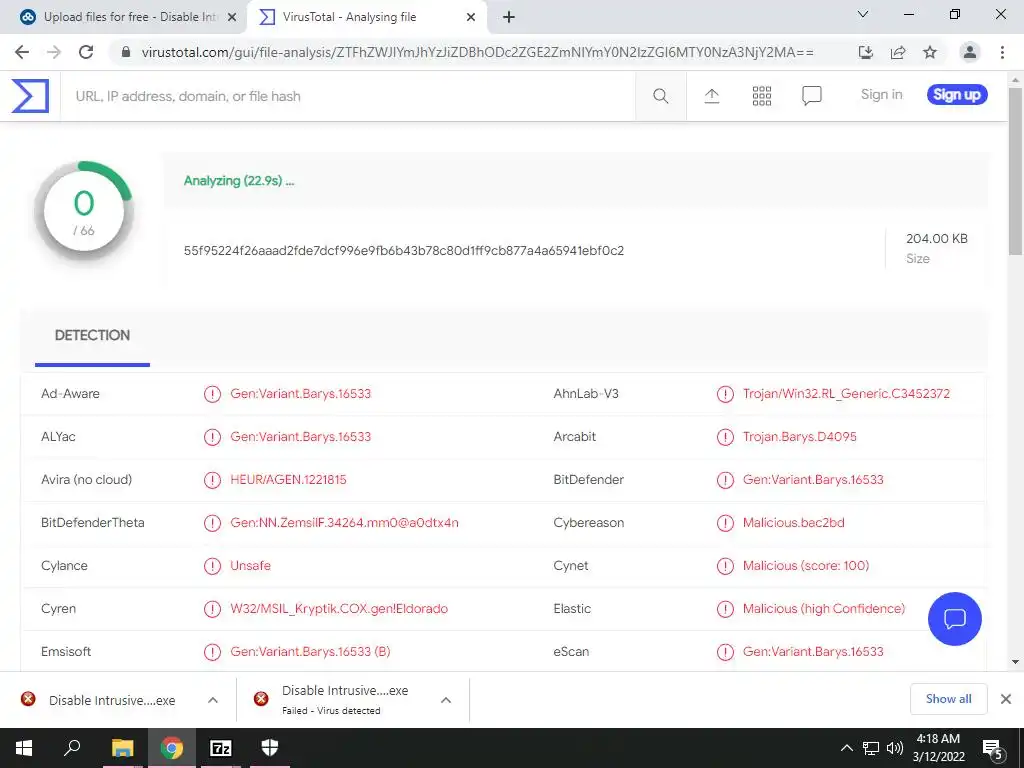Select the DETECTION tab
This screenshot has height=768, width=1024.
92,336
